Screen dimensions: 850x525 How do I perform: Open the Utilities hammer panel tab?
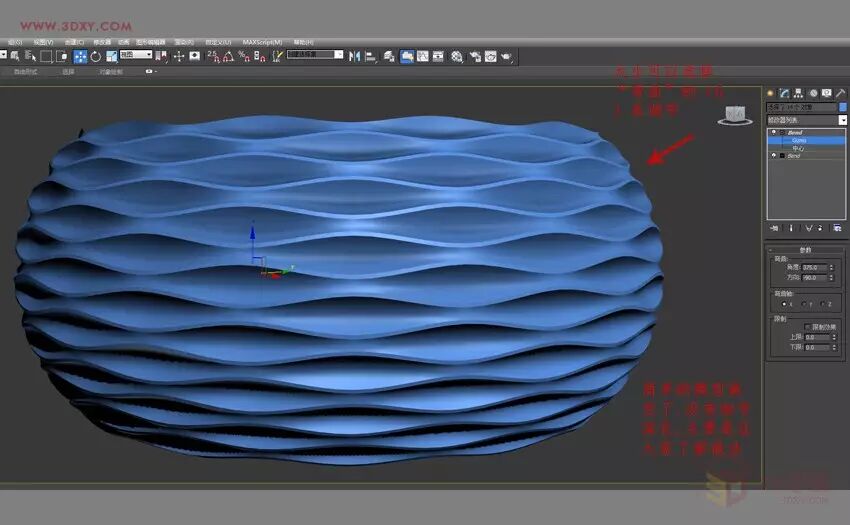840,93
